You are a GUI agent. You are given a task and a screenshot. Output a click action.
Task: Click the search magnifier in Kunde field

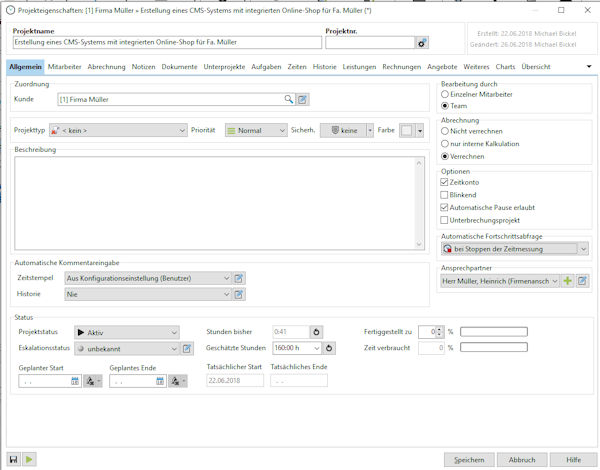point(288,99)
